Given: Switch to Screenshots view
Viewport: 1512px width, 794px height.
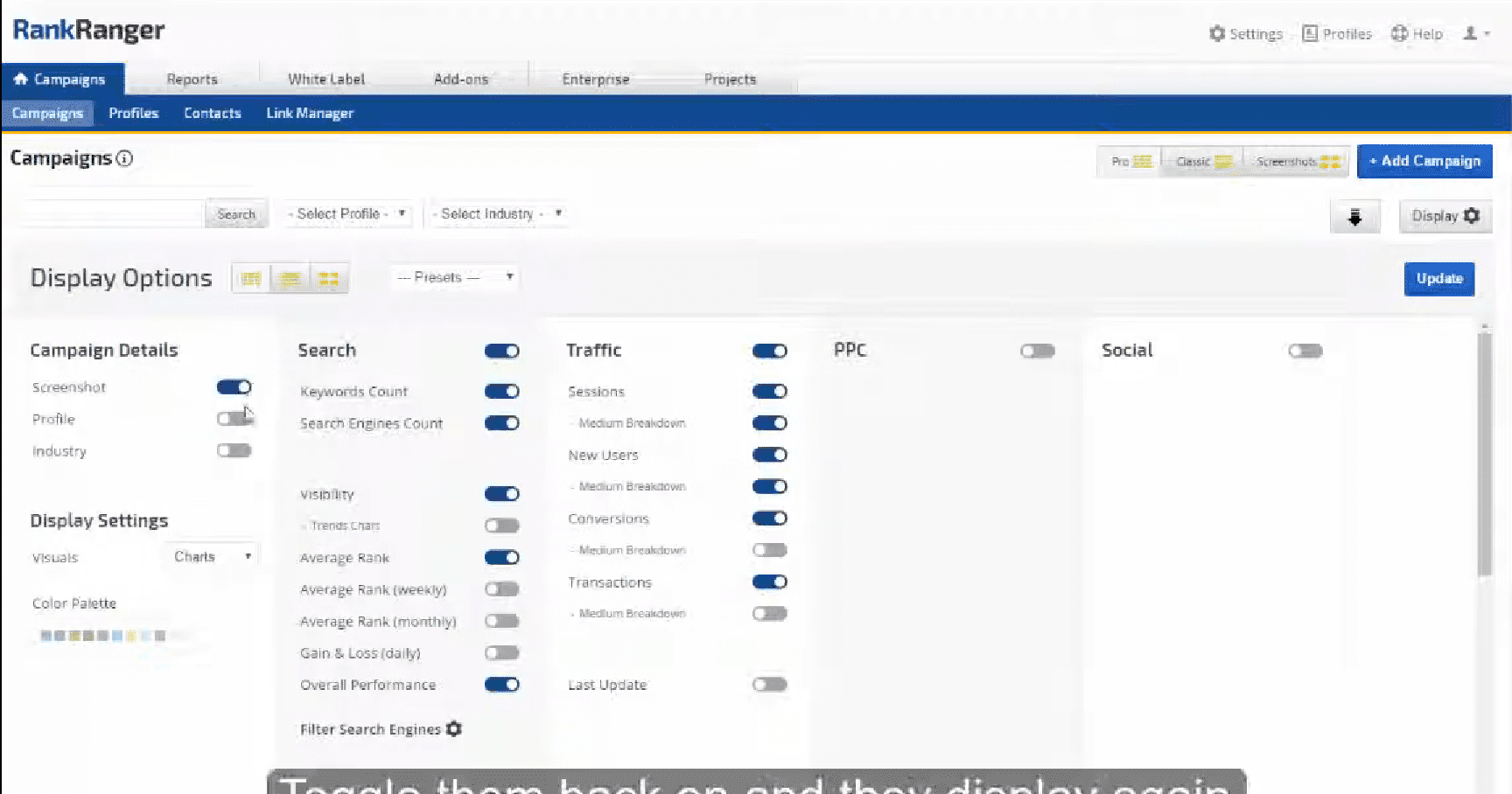Looking at the screenshot, I should tap(1297, 162).
